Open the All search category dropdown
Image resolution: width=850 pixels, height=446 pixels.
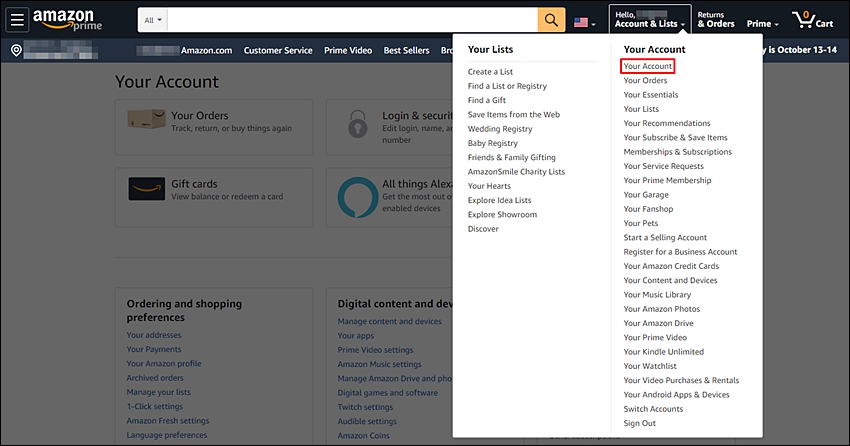click(153, 20)
